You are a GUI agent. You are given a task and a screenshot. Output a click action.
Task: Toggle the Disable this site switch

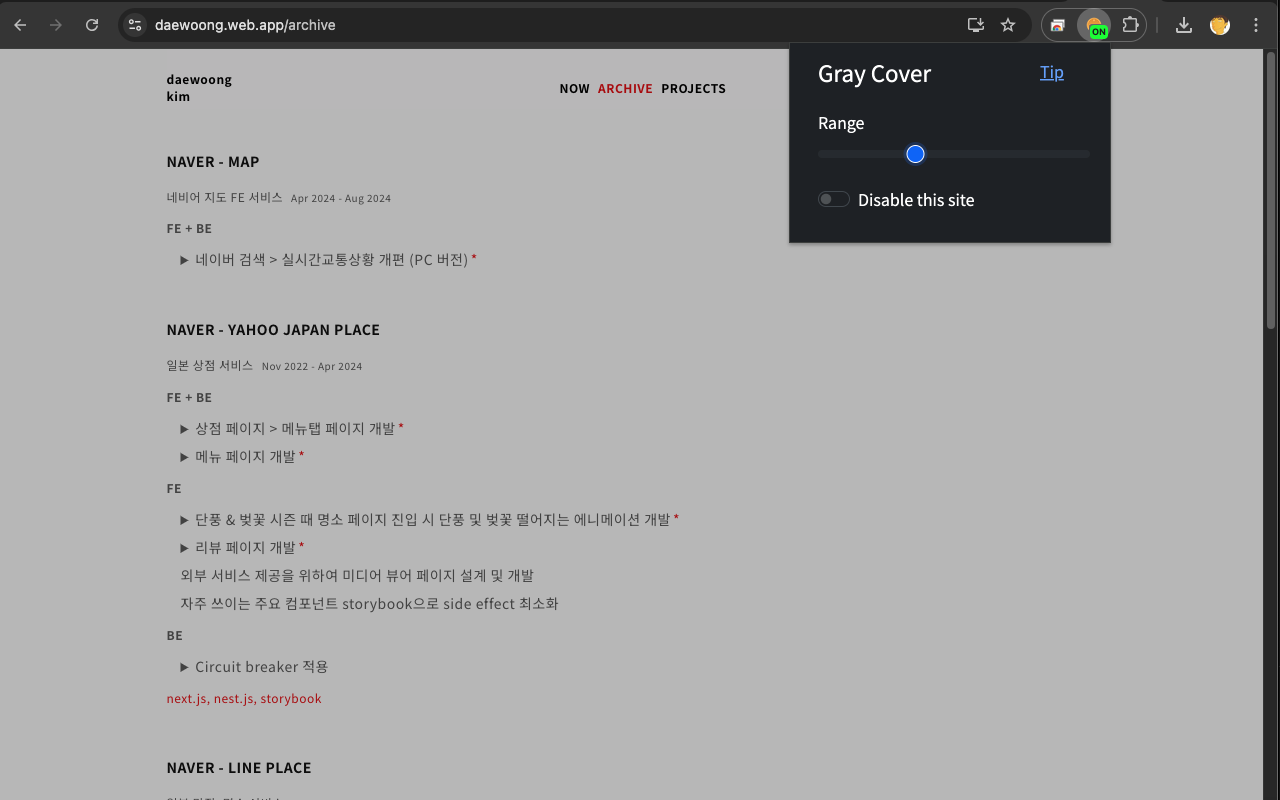click(833, 198)
